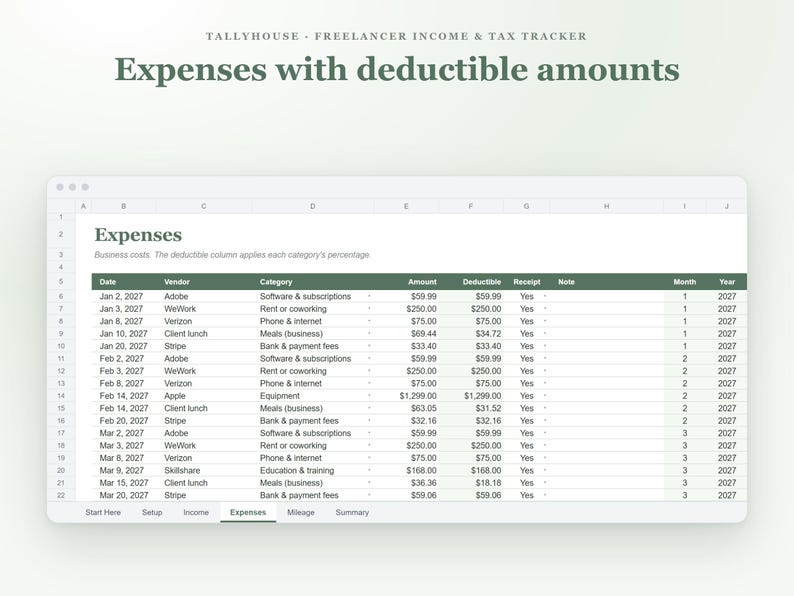Select row 22 header
794x596 pixels.
(x=61, y=495)
